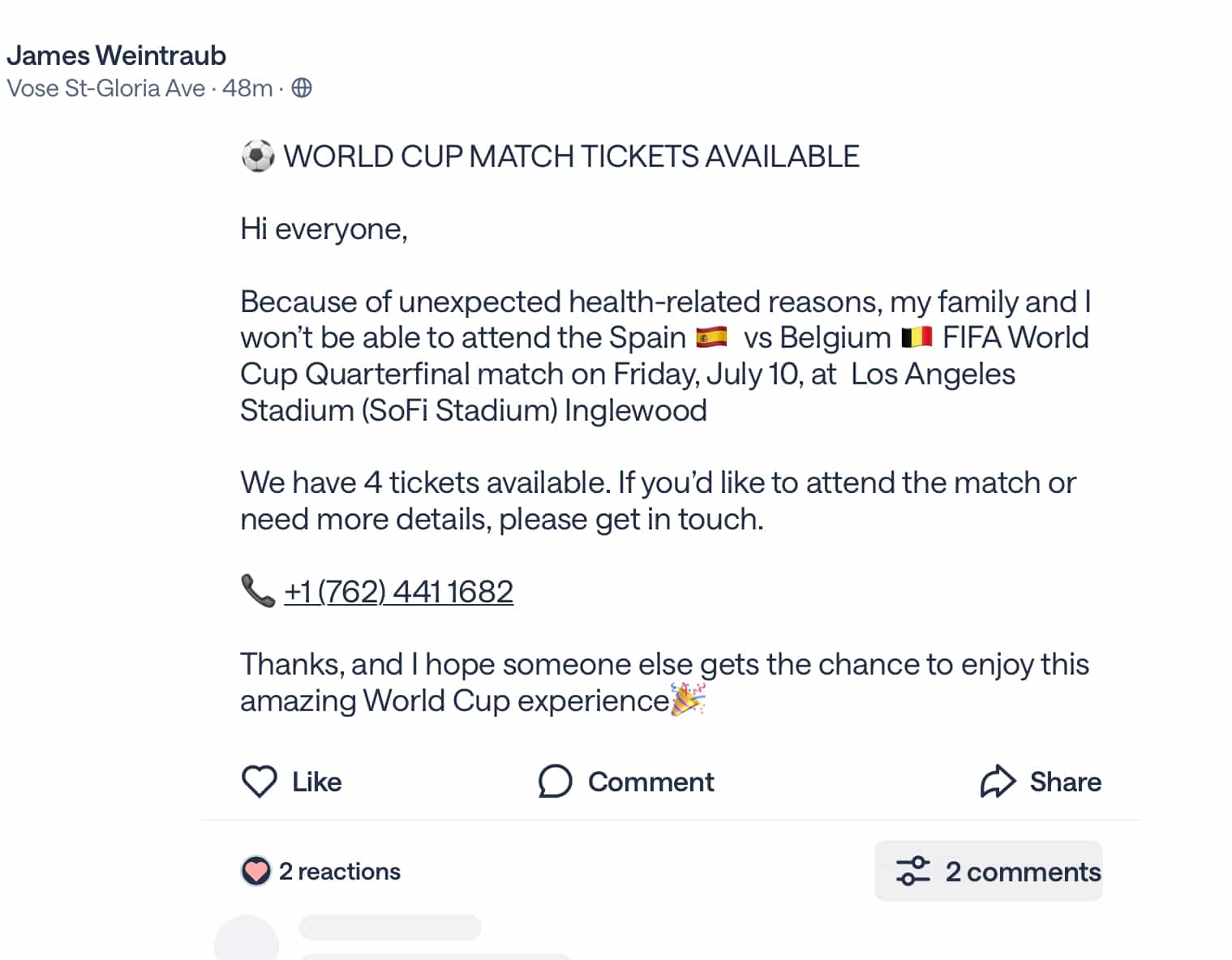Click the heart Like icon
This screenshot has width=1232, height=960.
[260, 782]
